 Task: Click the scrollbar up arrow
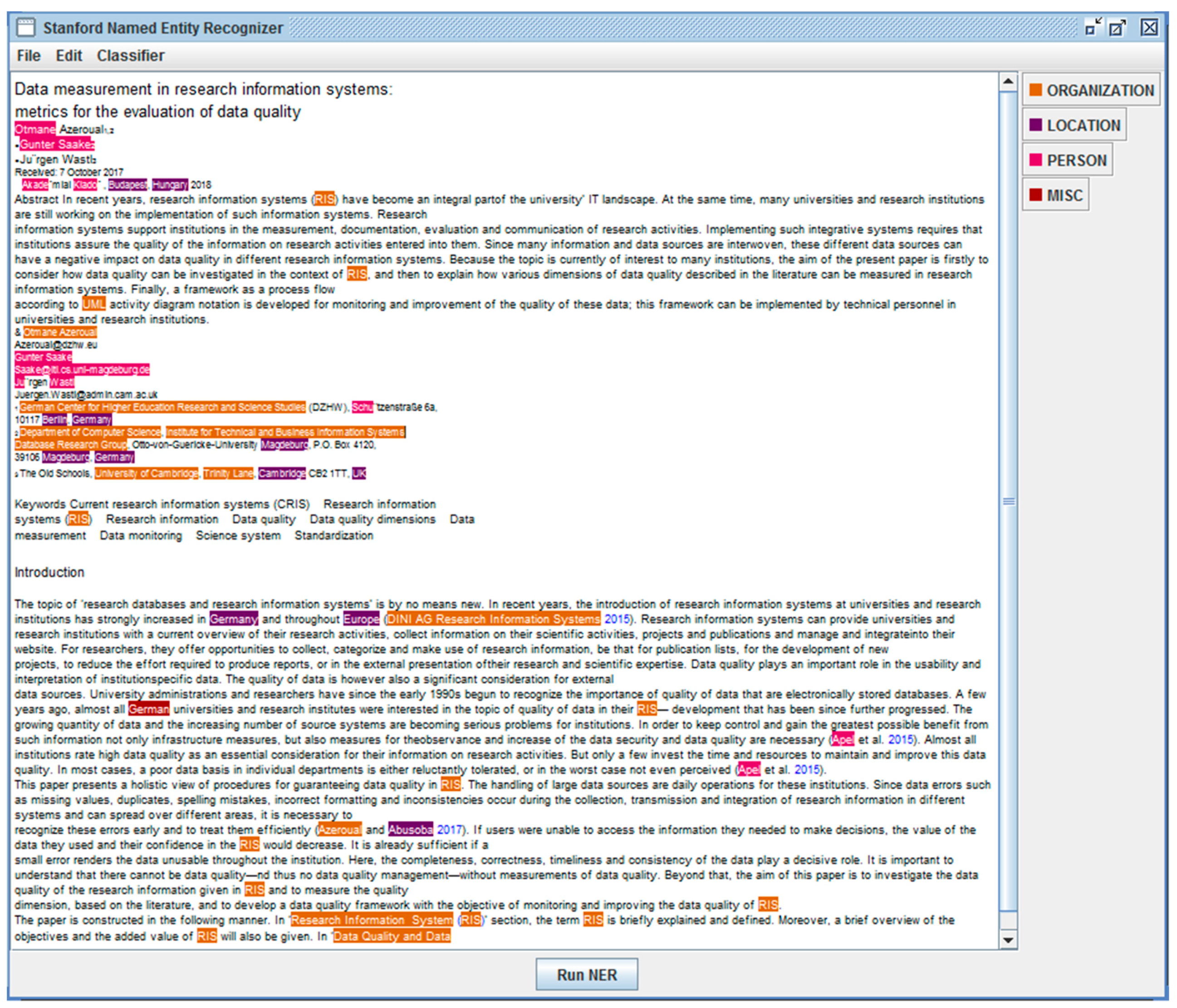(1008, 81)
